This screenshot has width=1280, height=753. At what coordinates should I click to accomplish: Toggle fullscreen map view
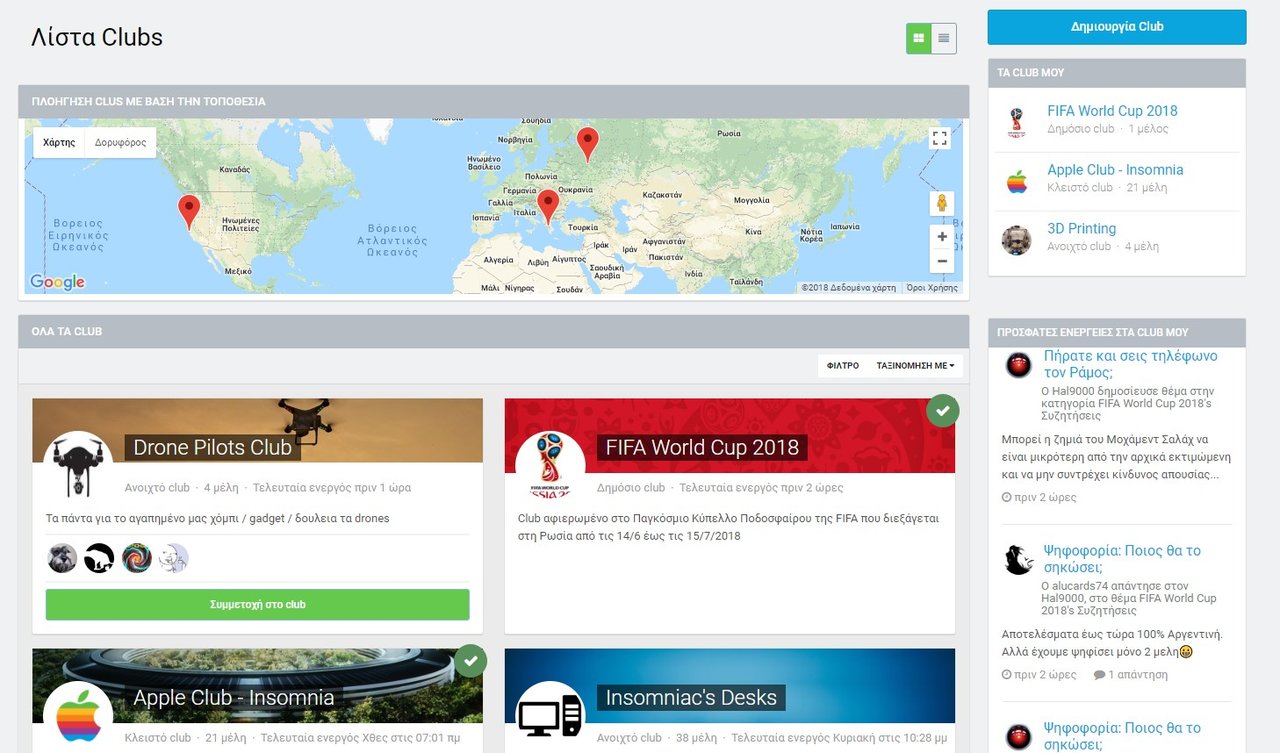coord(939,139)
